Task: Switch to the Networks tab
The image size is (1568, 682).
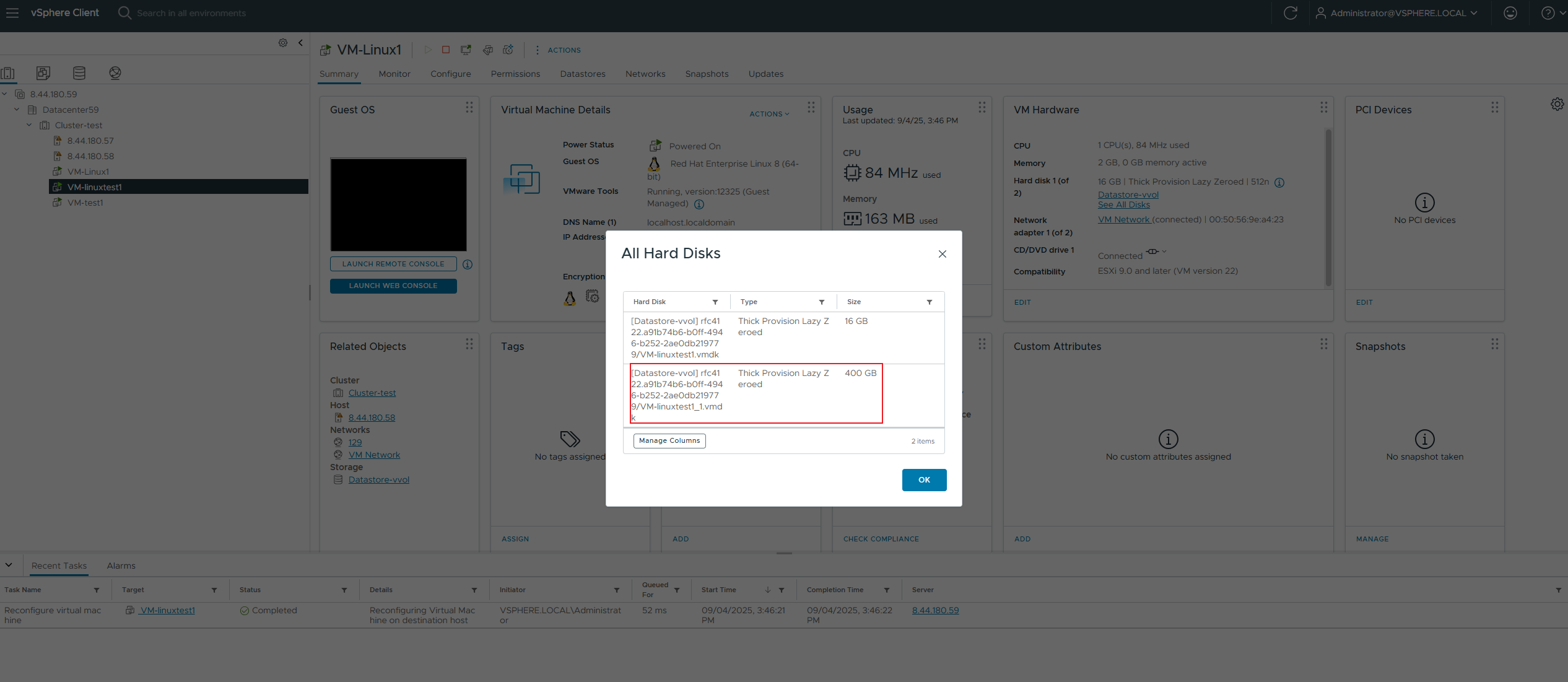Action: click(645, 74)
